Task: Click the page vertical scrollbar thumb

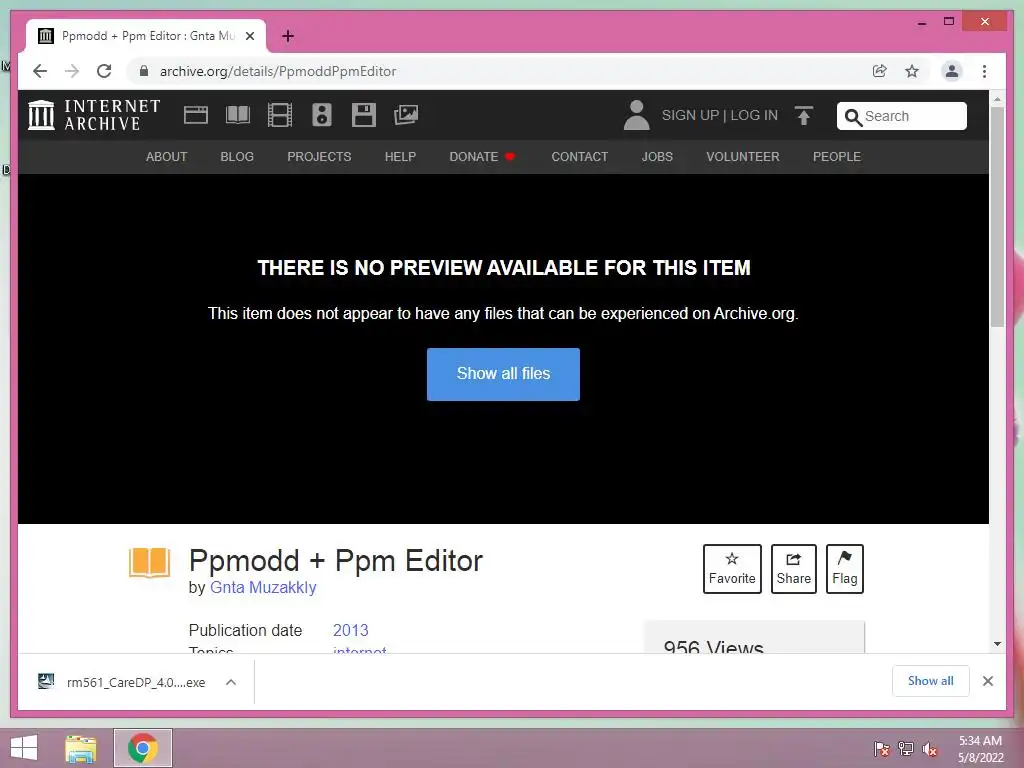Action: [997, 216]
